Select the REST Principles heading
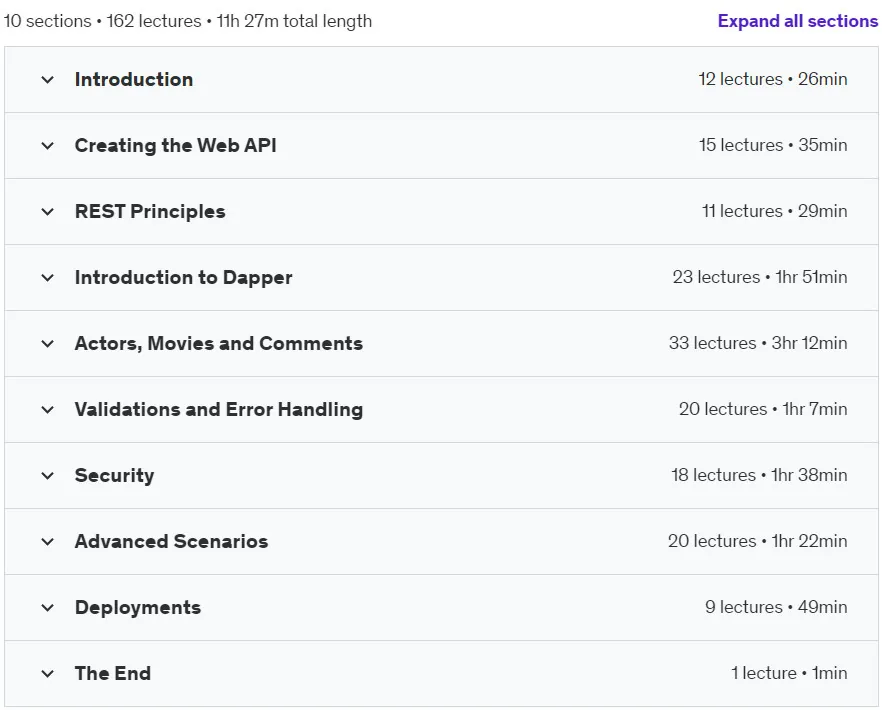This screenshot has width=882, height=710. (x=150, y=212)
